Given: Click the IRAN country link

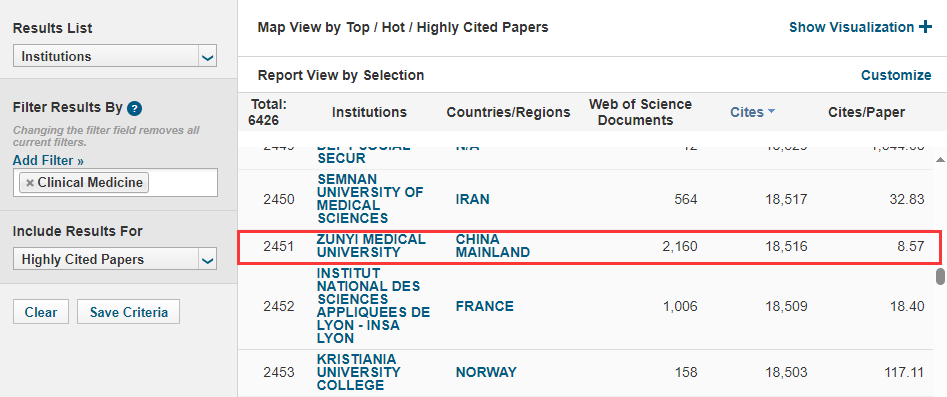Looking at the screenshot, I should (472, 199).
